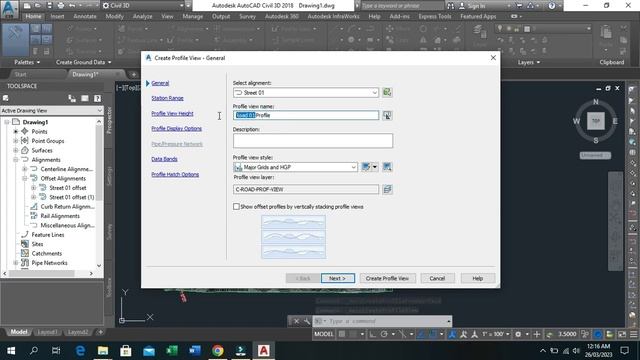Viewport: 640px width, 360px height.
Task: Open the Annotate ribbon tab
Action: (85, 16)
